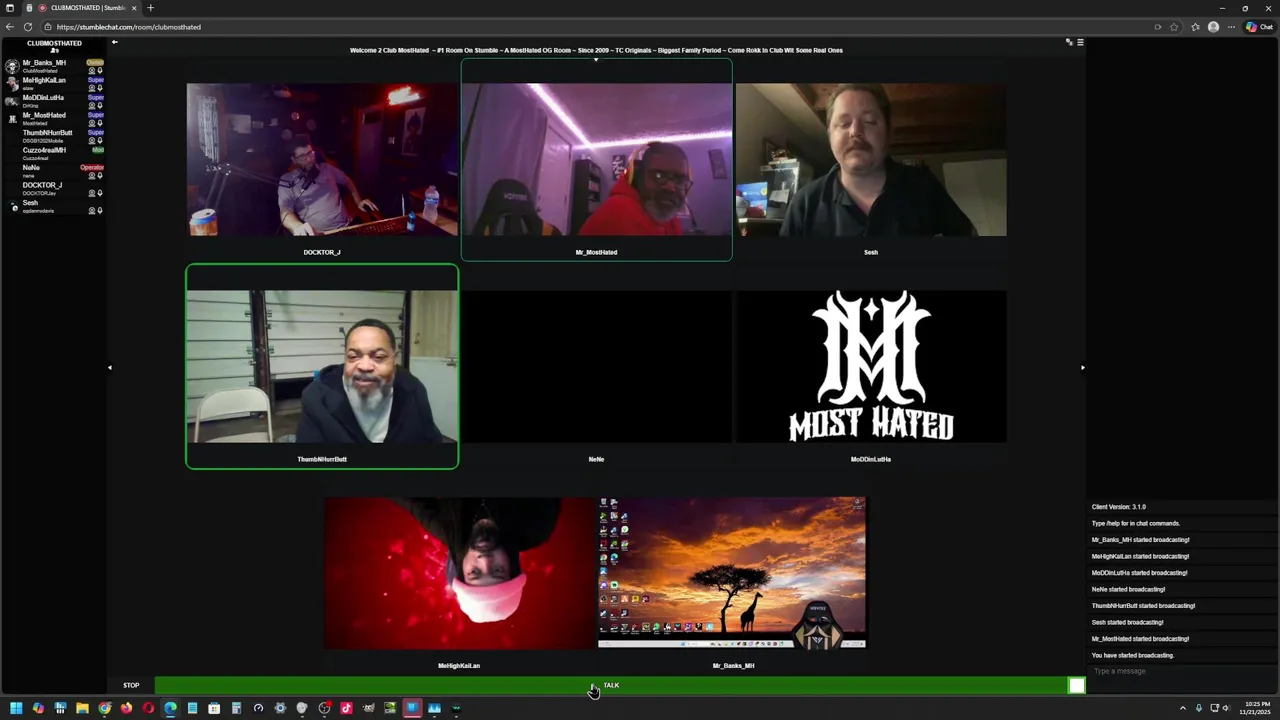Add this page to favorites with the star
Screen dimensions: 1280x720
tap(1174, 27)
